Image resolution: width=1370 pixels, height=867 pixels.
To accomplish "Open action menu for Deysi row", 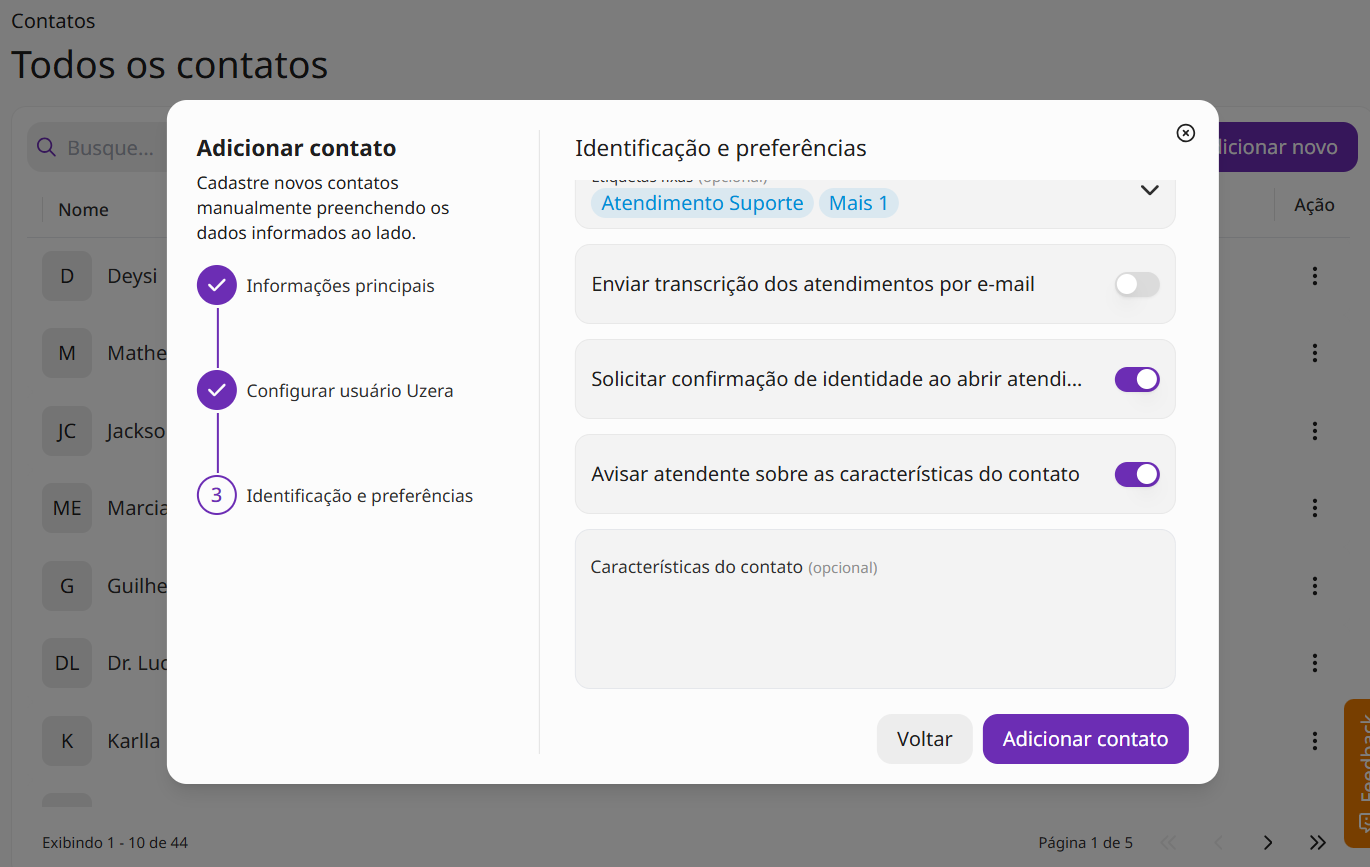I will click(1315, 276).
